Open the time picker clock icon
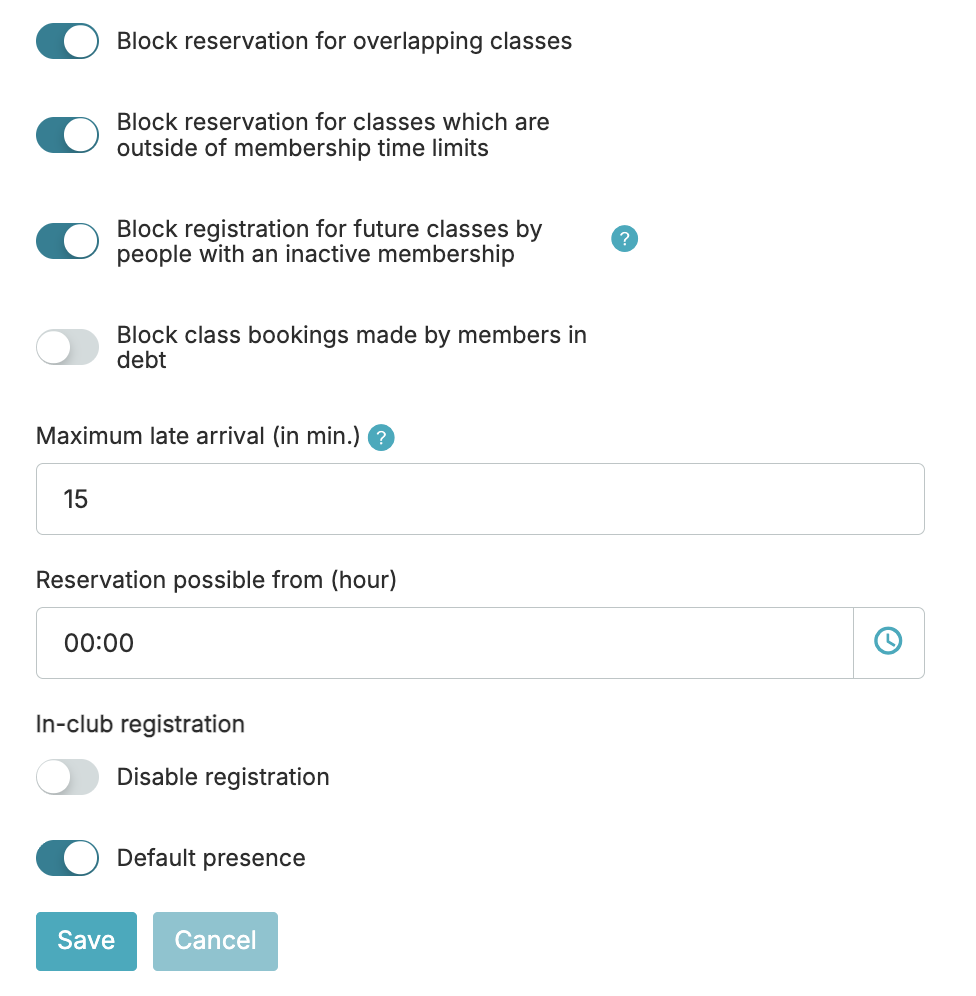The image size is (976, 996). pyautogui.click(x=888, y=642)
